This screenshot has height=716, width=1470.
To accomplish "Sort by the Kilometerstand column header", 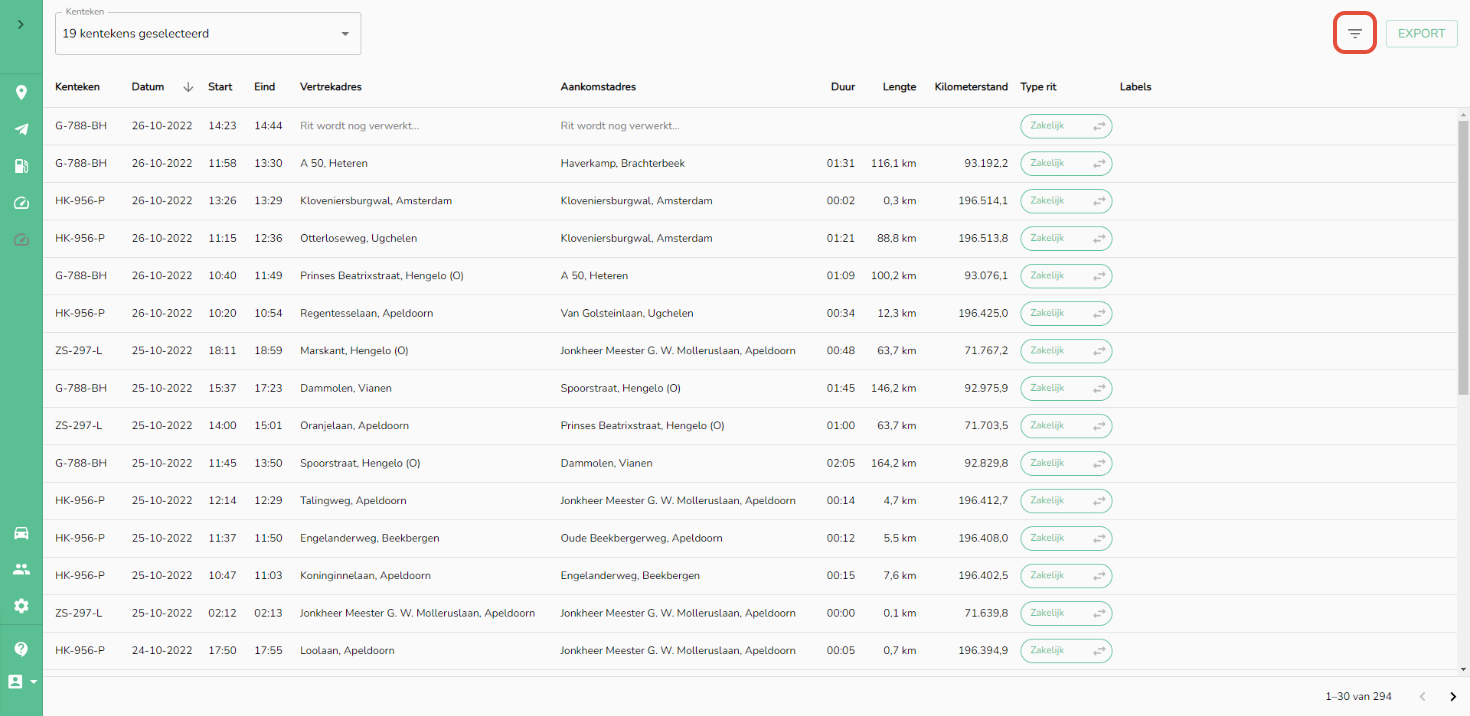I will click(x=971, y=87).
